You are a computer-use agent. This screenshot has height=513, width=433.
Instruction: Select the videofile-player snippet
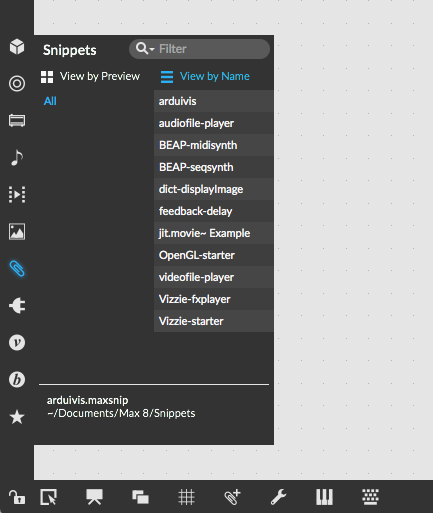click(214, 277)
